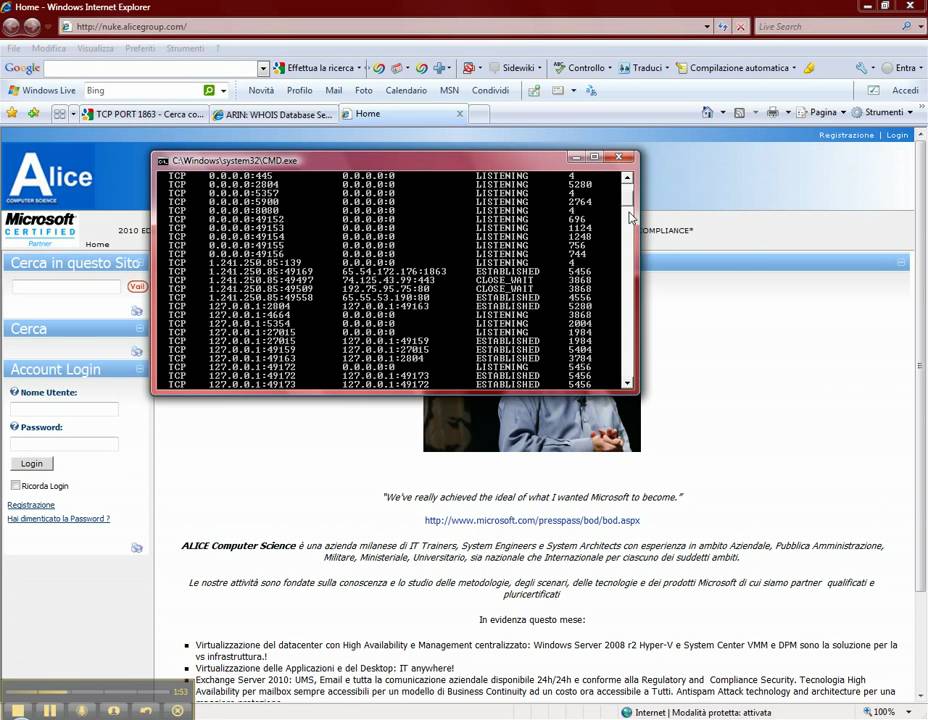Click the Windows Live share icon
The width and height of the screenshot is (928, 720).
click(x=534, y=91)
